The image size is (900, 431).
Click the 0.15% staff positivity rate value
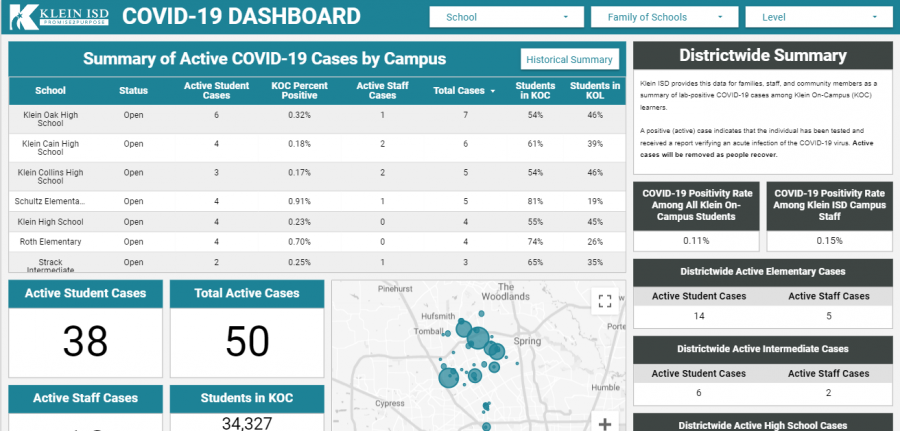[x=829, y=240]
